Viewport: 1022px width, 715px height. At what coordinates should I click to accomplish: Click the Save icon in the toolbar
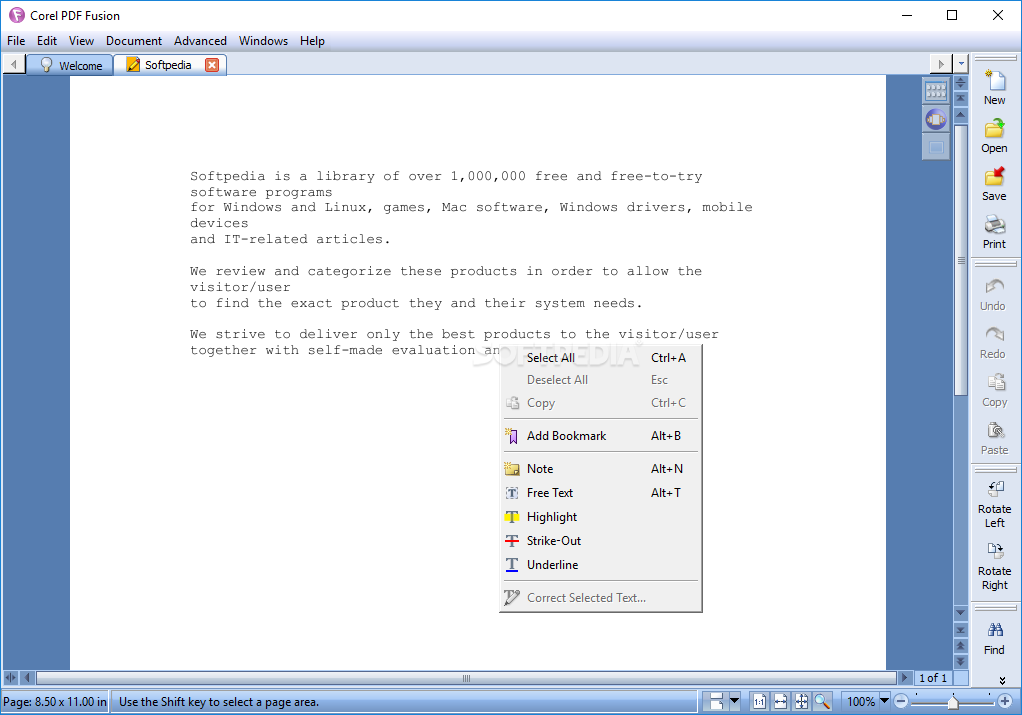point(995,176)
